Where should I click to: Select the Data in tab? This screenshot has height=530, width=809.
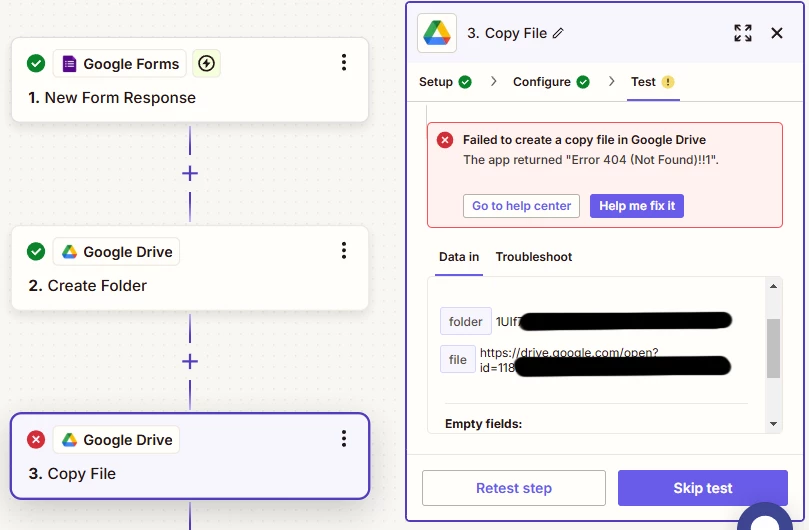point(459,257)
